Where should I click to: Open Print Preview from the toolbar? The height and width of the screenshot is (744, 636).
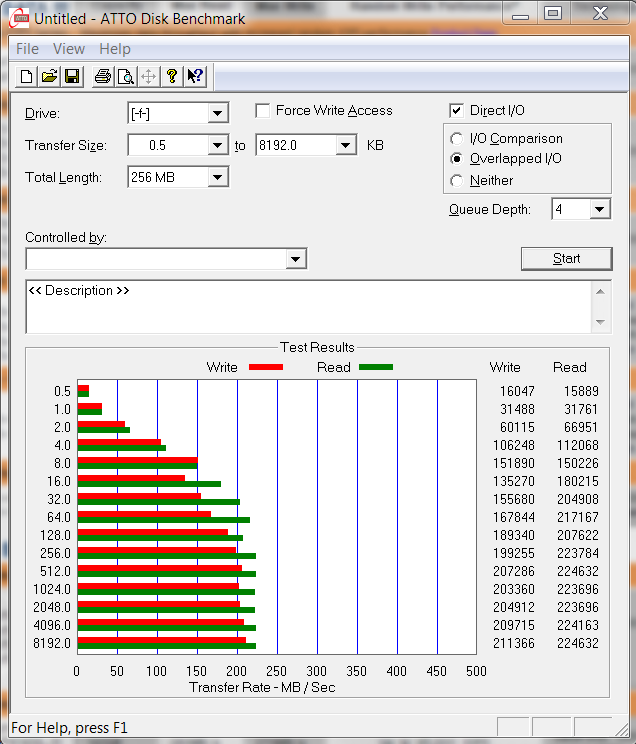tap(126, 76)
